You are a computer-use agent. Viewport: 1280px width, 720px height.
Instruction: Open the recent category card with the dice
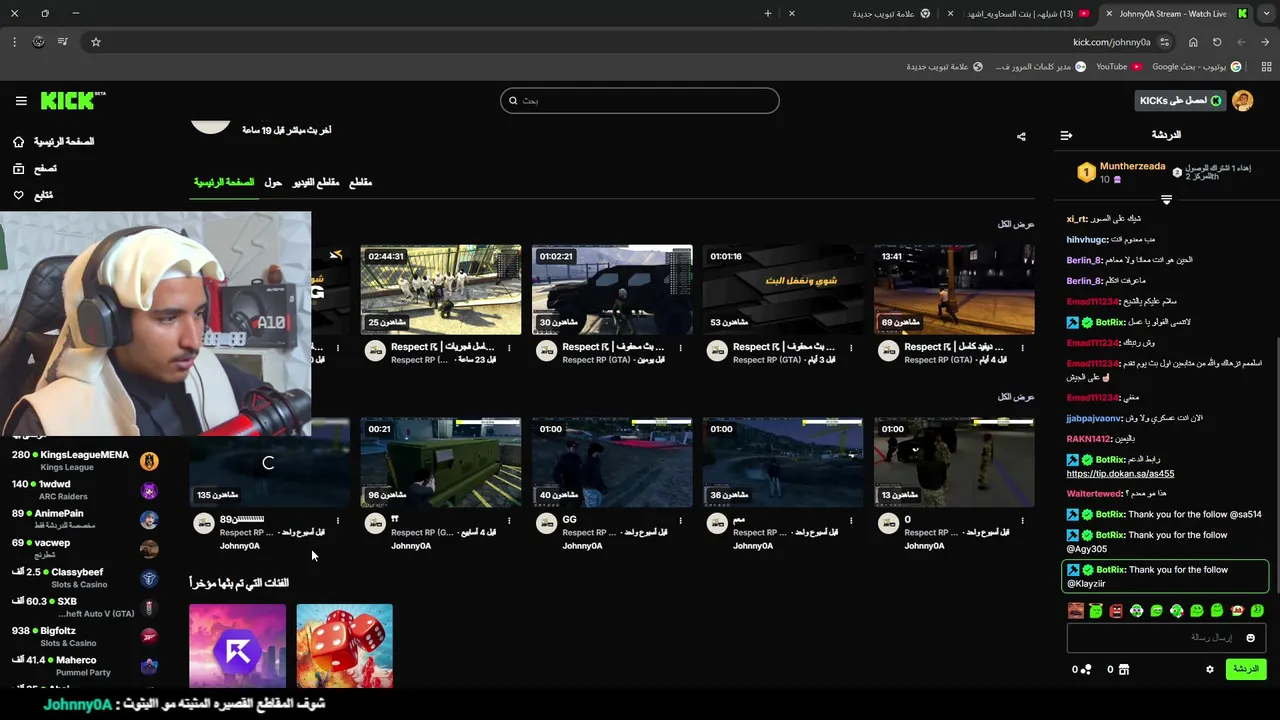coord(345,646)
